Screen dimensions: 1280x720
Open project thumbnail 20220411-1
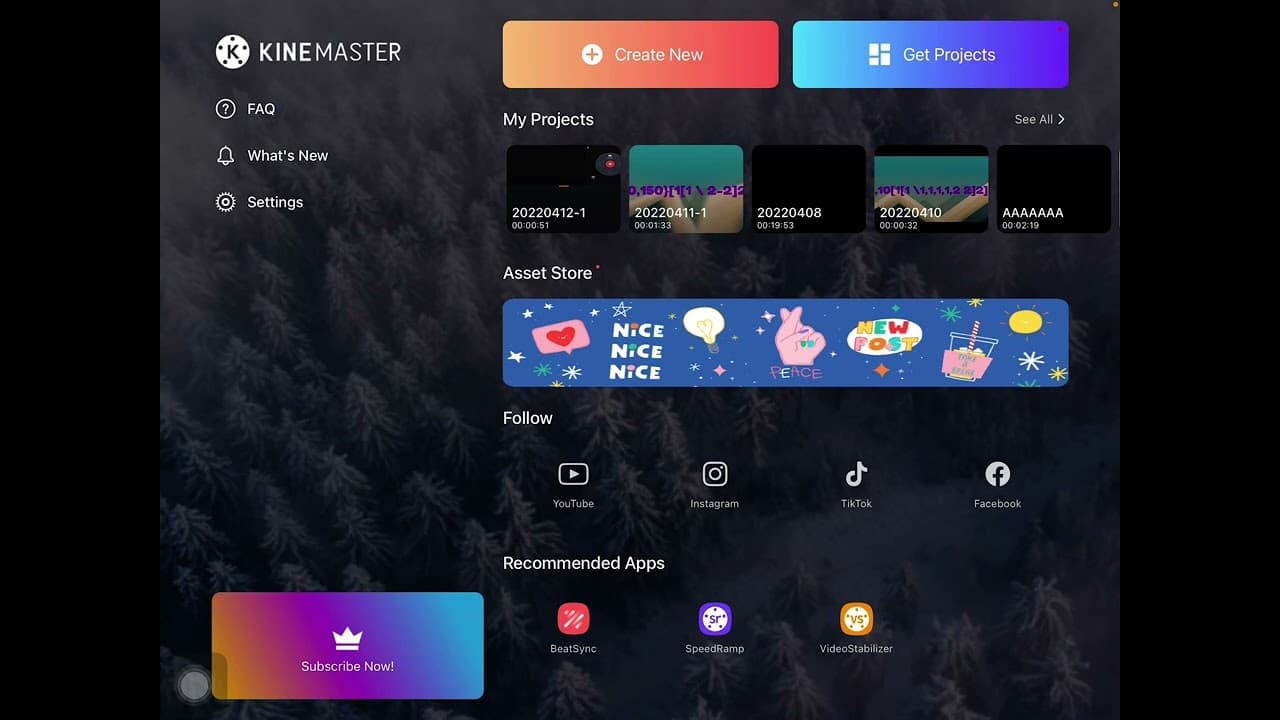[x=686, y=189]
